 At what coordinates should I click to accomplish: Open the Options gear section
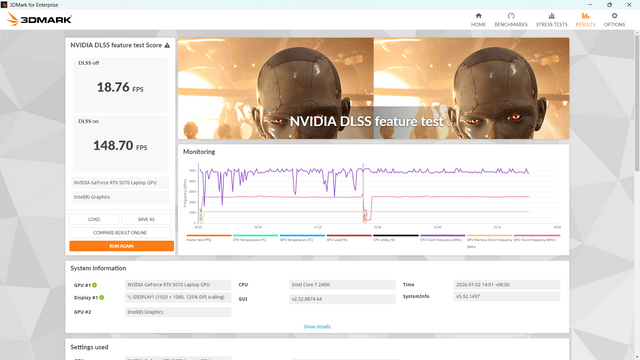pos(614,20)
